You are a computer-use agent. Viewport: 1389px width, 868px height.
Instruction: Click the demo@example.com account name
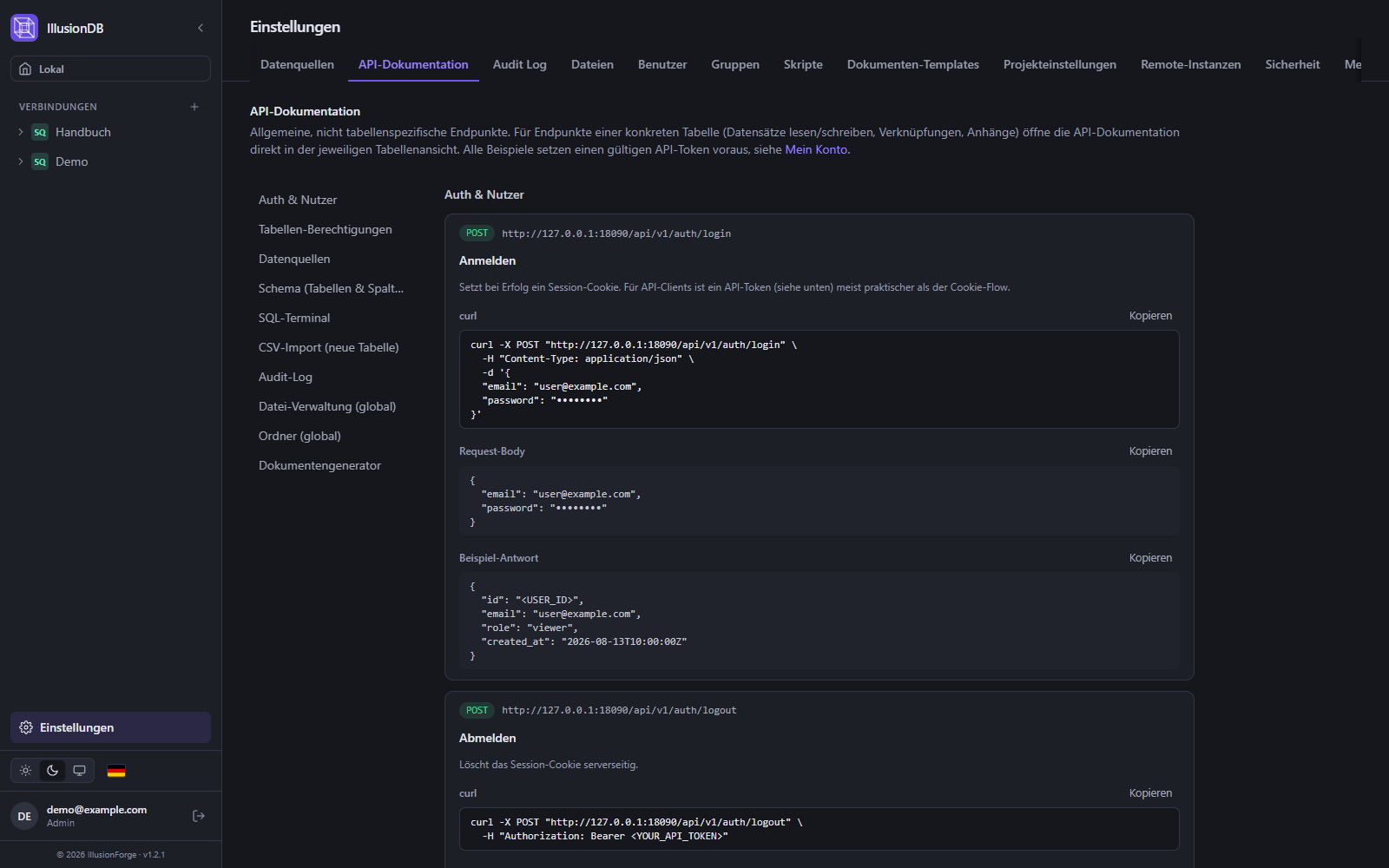(96, 810)
